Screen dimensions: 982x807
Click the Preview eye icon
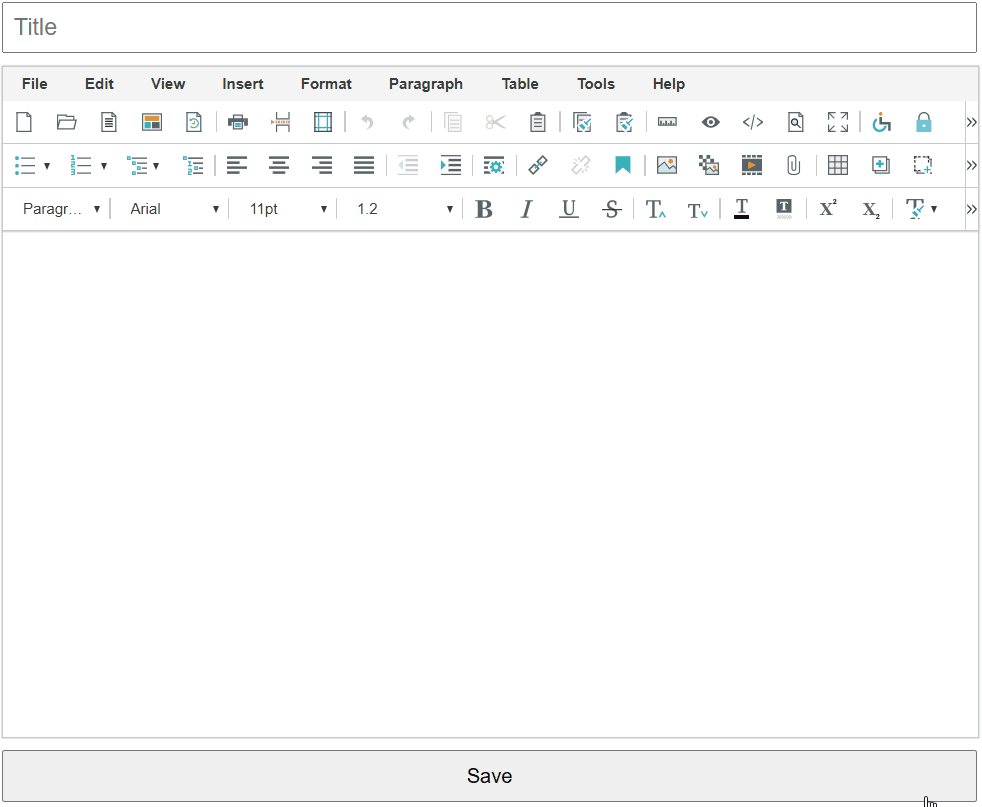[x=710, y=122]
